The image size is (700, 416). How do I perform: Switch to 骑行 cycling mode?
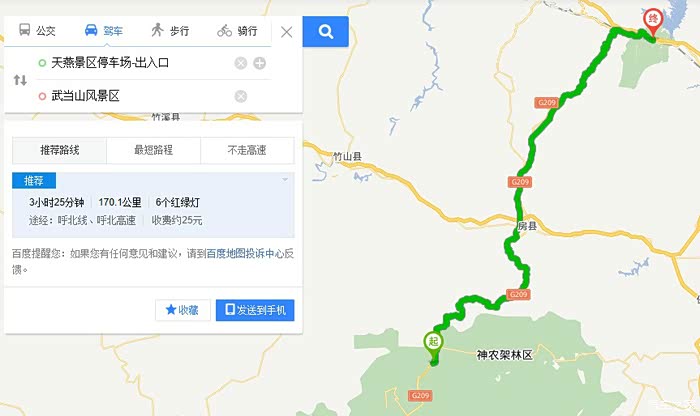237,30
